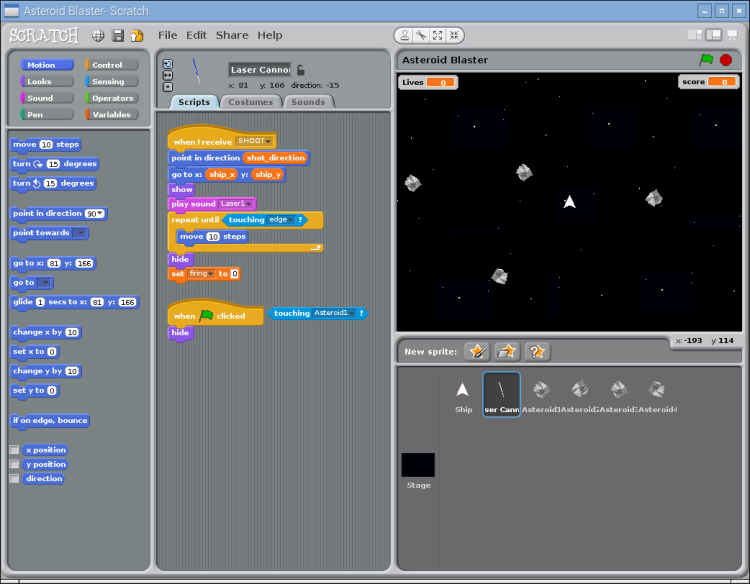Open the go to target dropdown
The image size is (750, 584).
44,283
